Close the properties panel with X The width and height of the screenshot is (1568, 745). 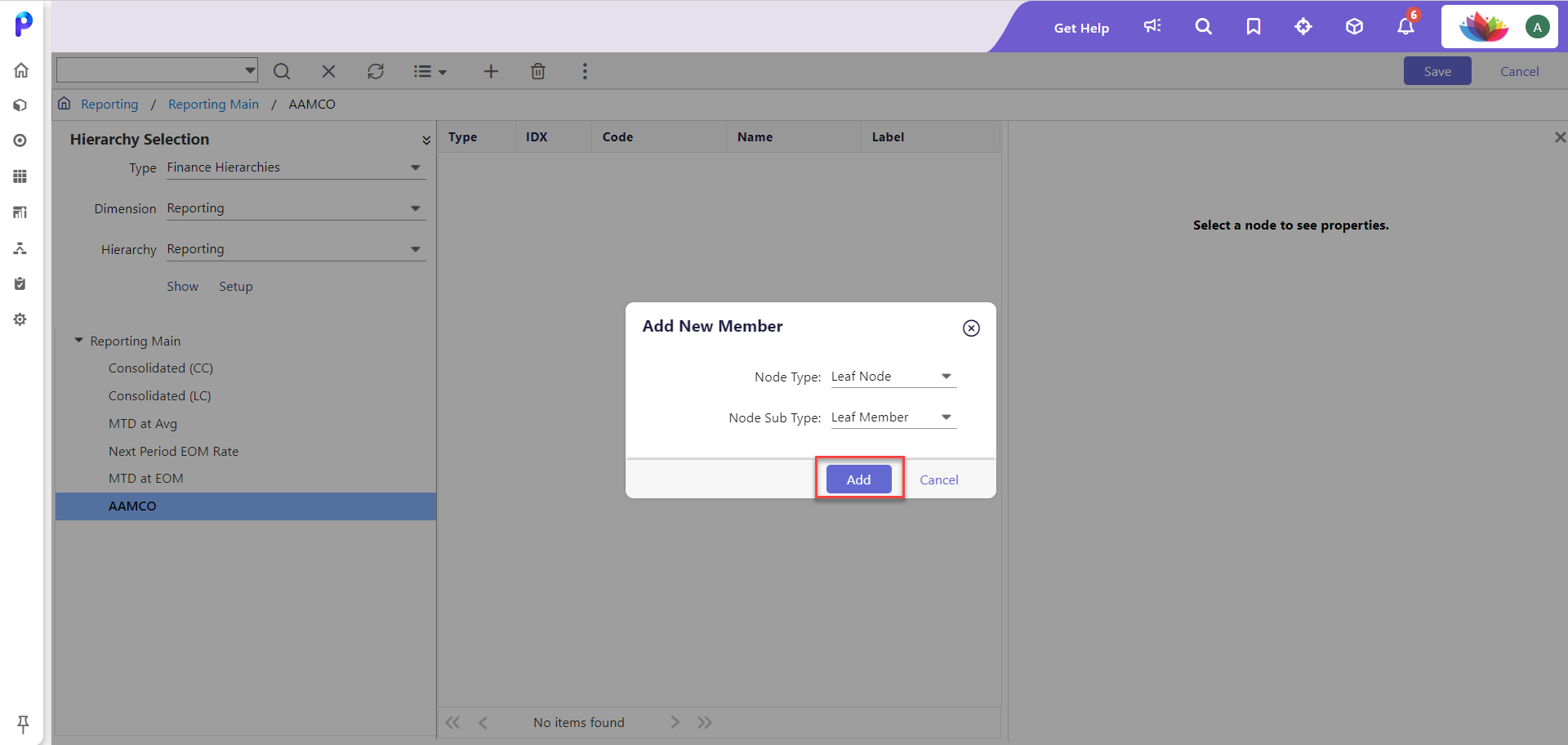point(1560,137)
